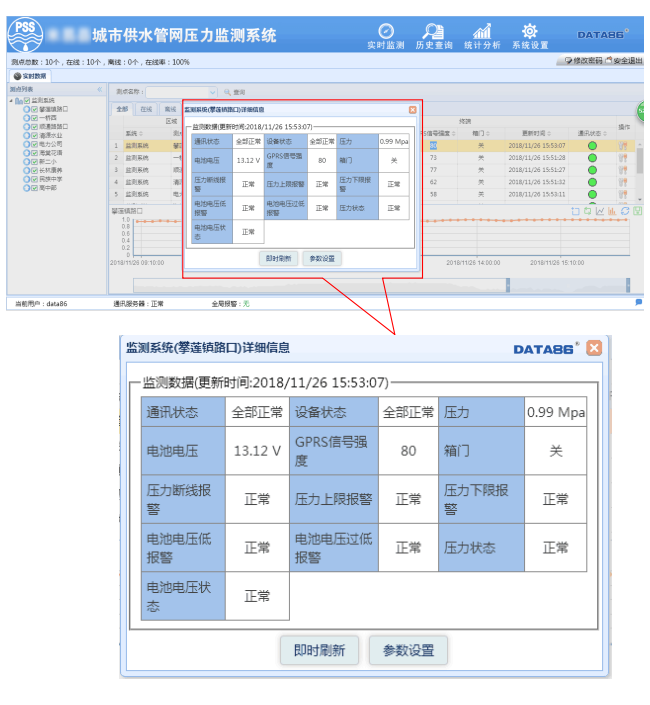Screen dimensions: 650x705
Task: Sort the table by the 更新时间 column
Action: pyautogui.click(x=536, y=134)
